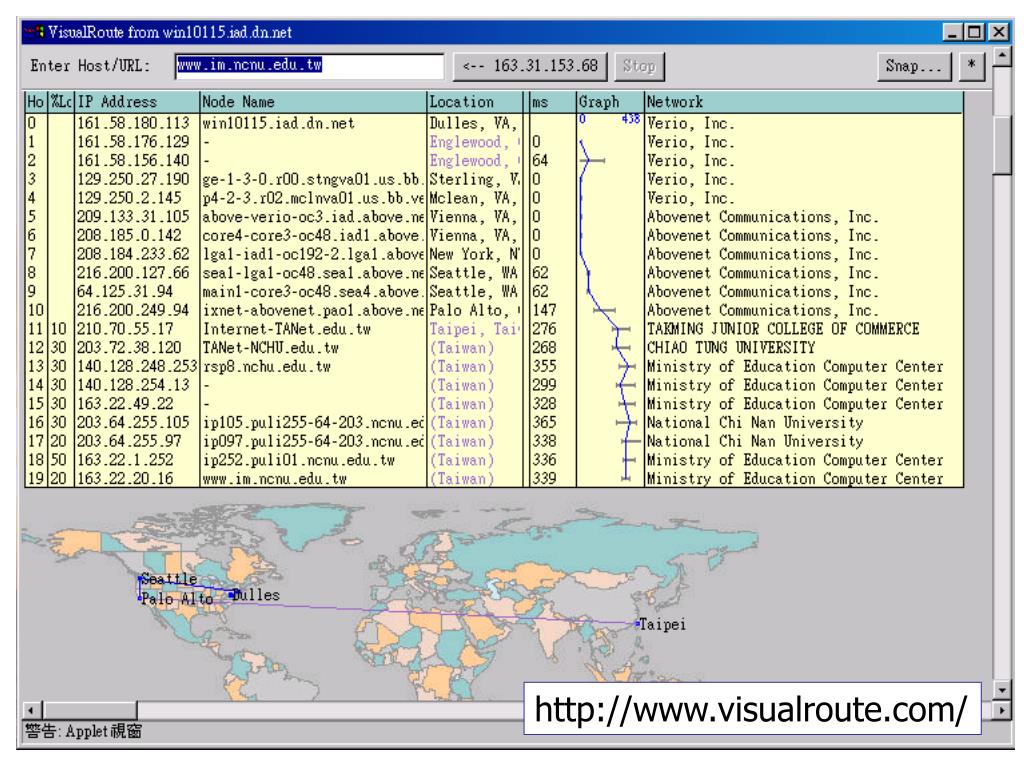This screenshot has width=1024, height=768.
Task: Click the IP Address column header
Action: coord(136,103)
